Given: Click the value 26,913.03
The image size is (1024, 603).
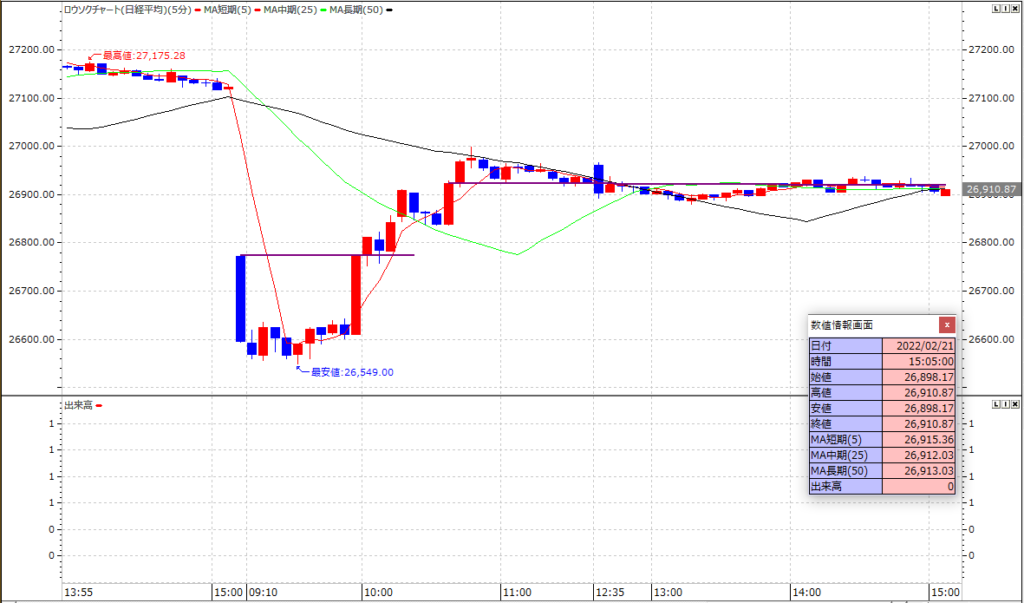Looking at the screenshot, I should point(919,471).
